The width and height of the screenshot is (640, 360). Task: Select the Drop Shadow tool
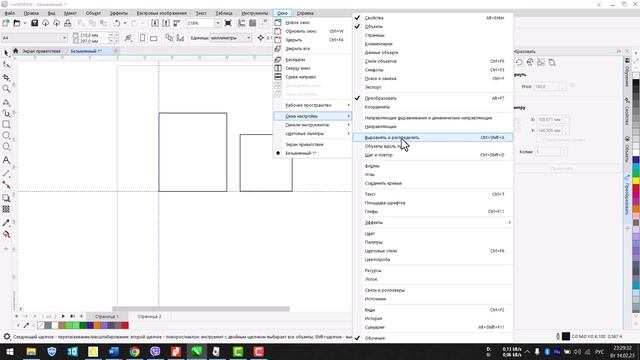(x=6, y=198)
